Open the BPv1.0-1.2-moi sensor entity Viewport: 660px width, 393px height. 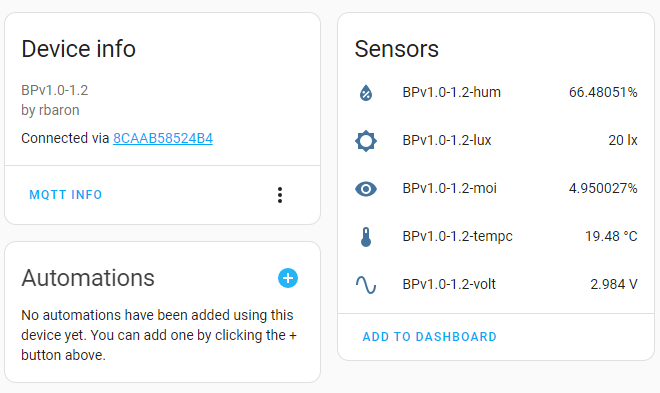point(450,189)
